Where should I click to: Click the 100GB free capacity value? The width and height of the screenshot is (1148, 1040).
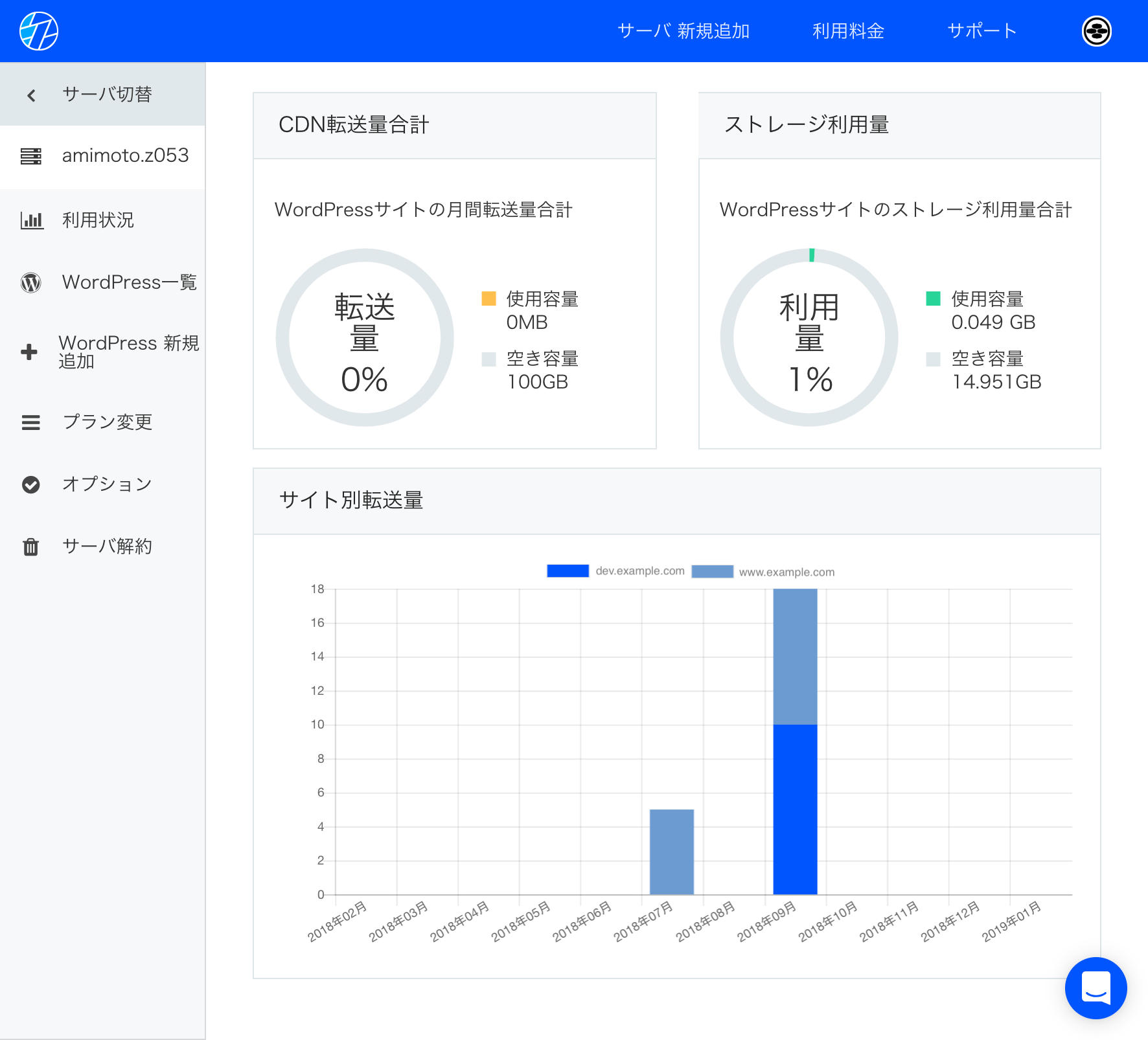click(x=538, y=382)
